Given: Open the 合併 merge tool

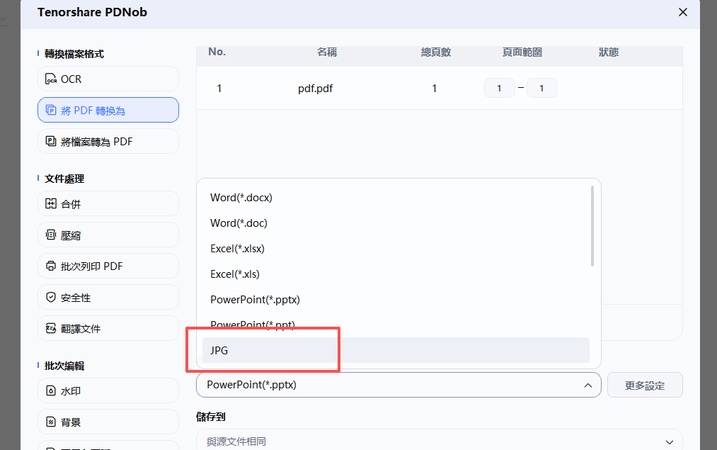Looking at the screenshot, I should click(x=108, y=204).
